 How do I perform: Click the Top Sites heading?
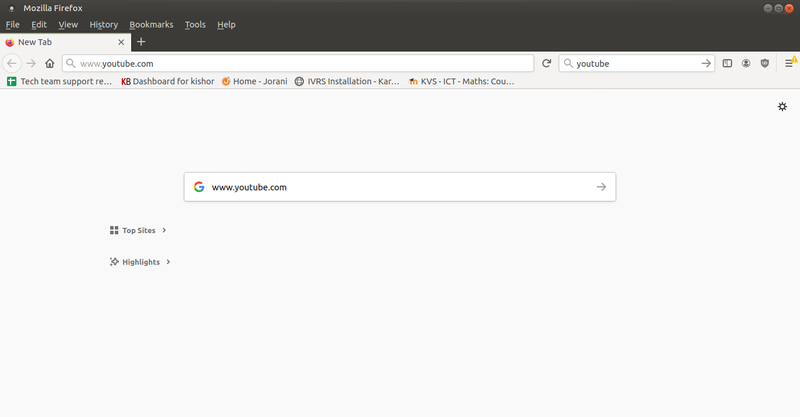(x=139, y=230)
